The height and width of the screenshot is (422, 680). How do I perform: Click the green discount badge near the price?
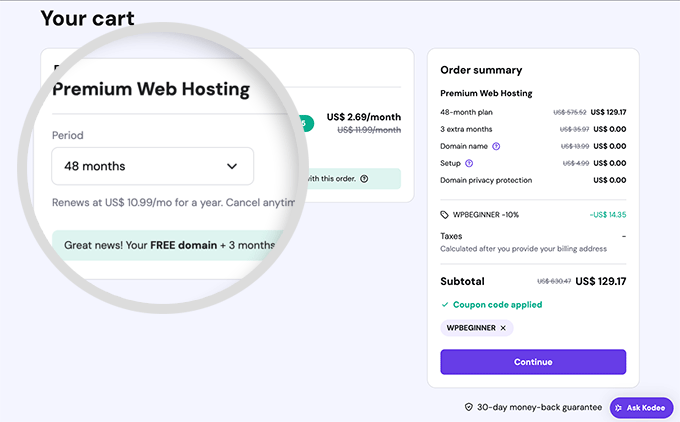coord(306,123)
